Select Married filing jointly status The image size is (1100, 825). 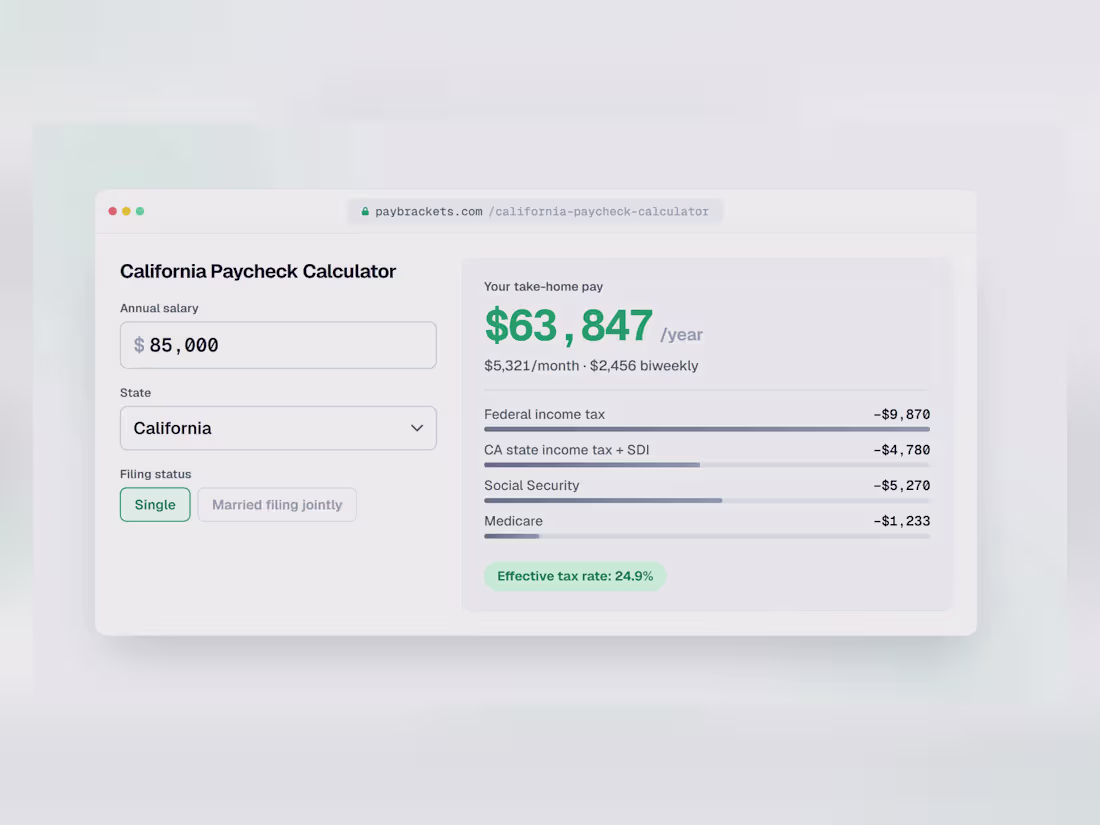tap(277, 504)
